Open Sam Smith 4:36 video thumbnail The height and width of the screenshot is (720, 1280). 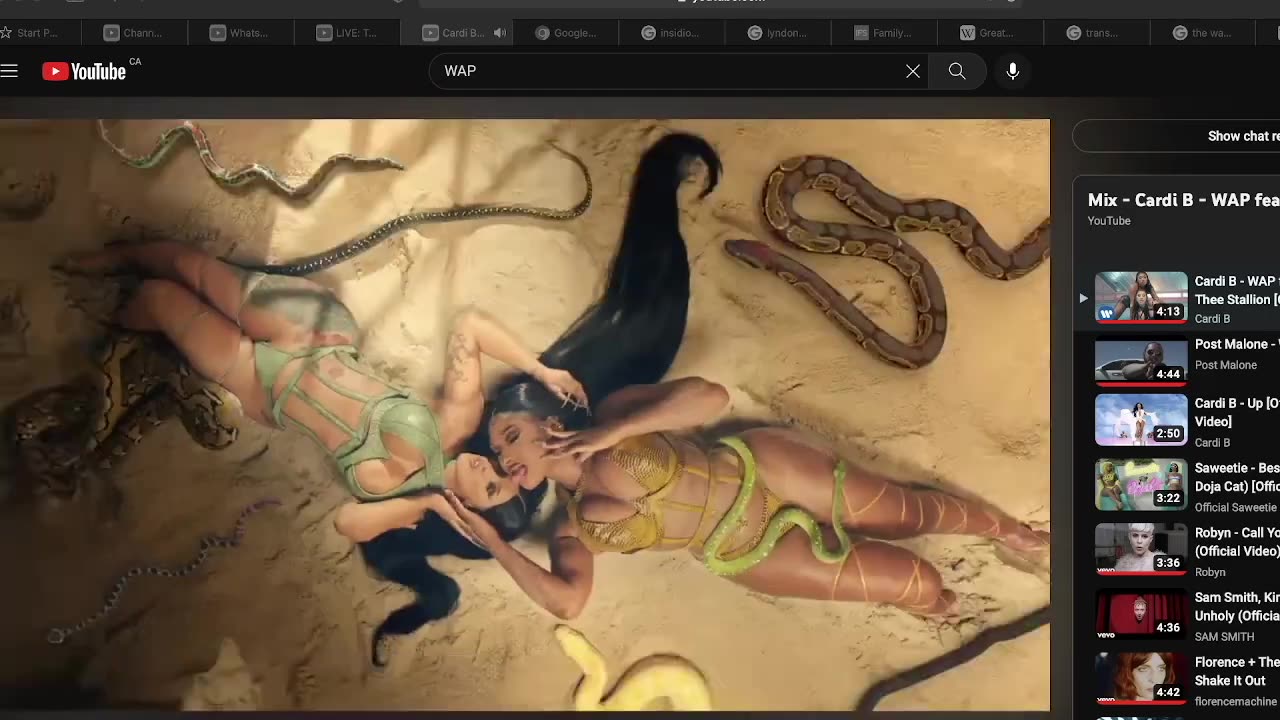point(1141,614)
